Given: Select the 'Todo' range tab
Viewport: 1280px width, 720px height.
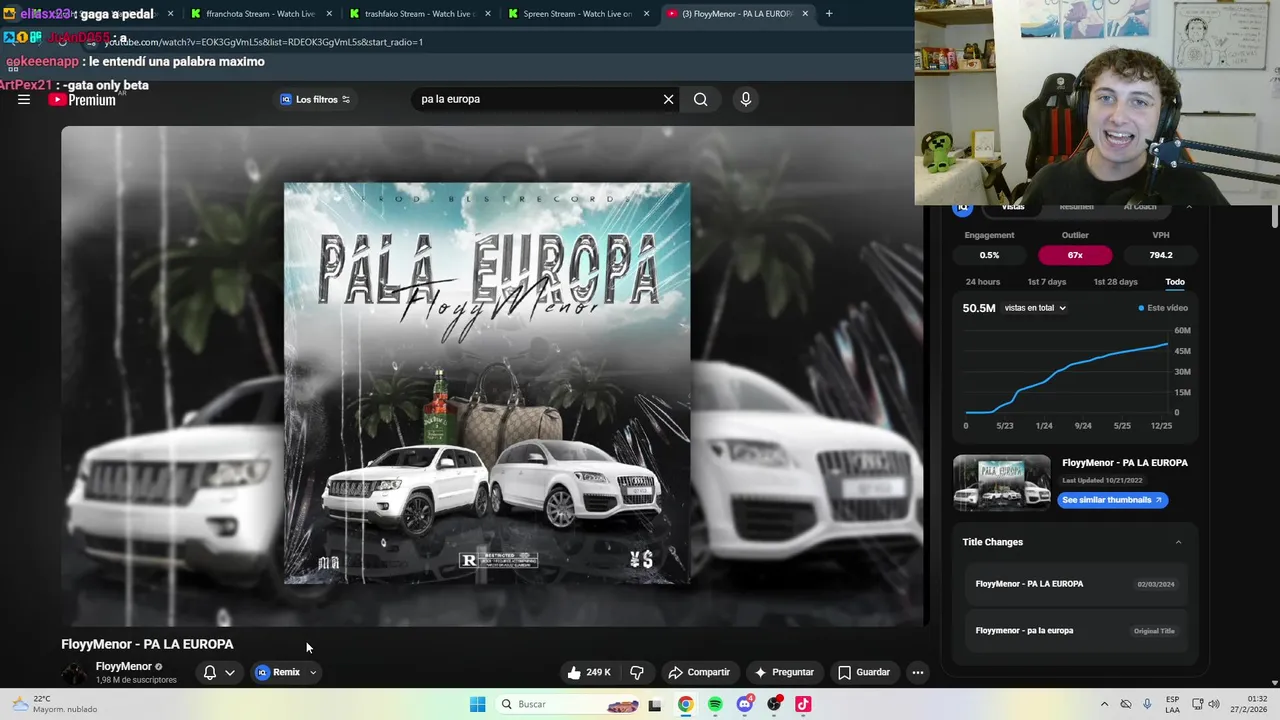Looking at the screenshot, I should [x=1175, y=282].
